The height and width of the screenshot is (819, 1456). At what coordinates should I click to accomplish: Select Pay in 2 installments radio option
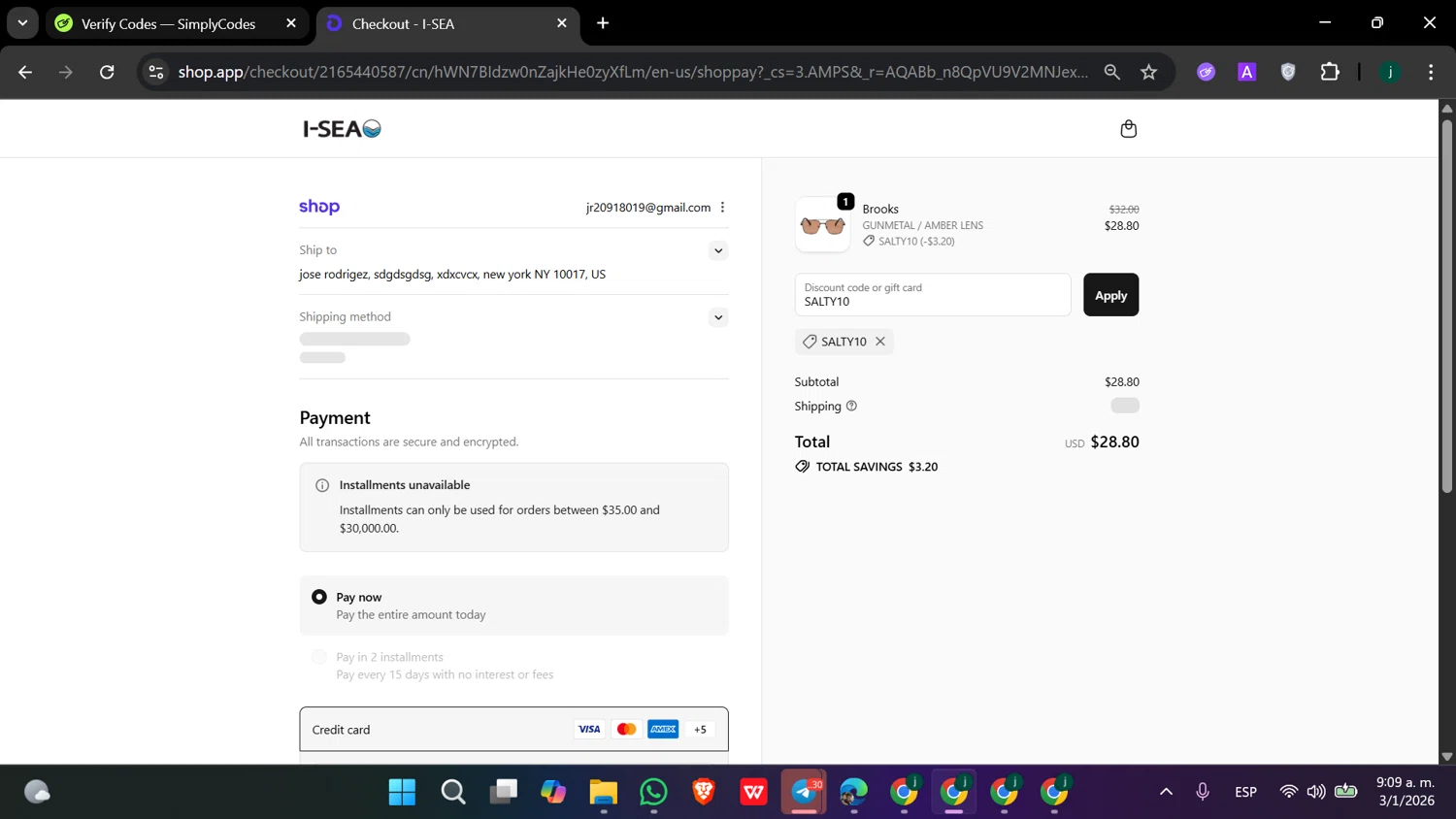point(319,657)
